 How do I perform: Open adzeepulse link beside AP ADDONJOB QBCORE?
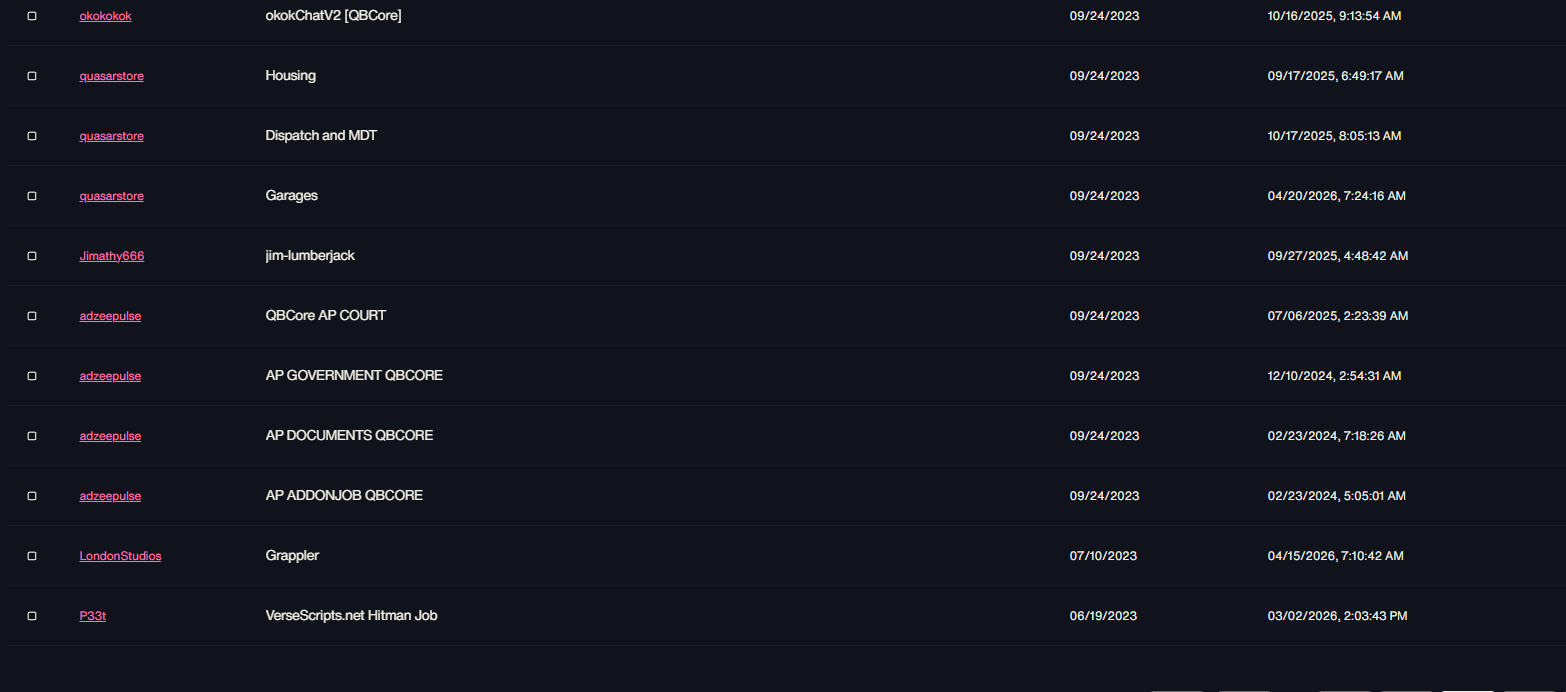(x=110, y=496)
